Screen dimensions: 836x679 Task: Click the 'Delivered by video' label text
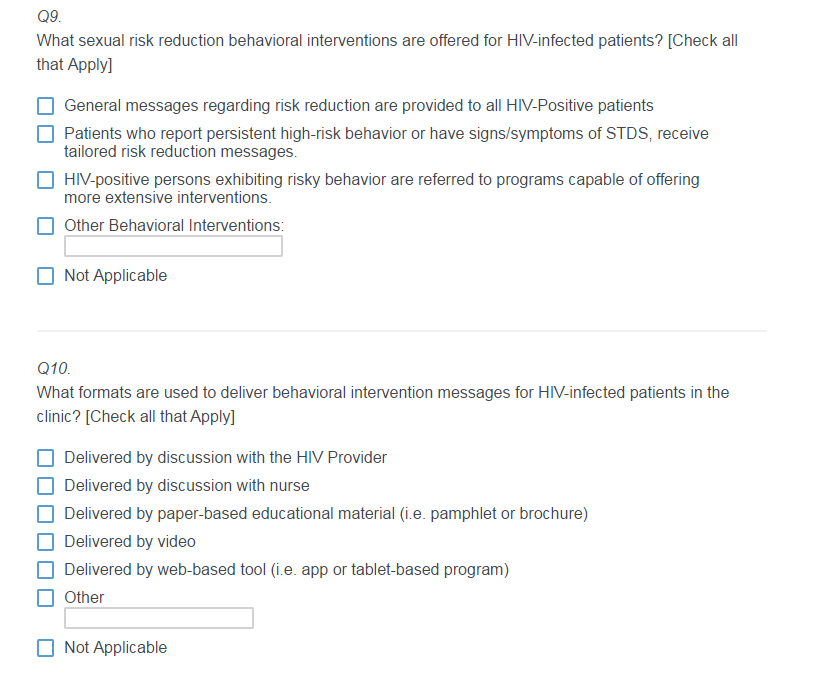coord(130,542)
